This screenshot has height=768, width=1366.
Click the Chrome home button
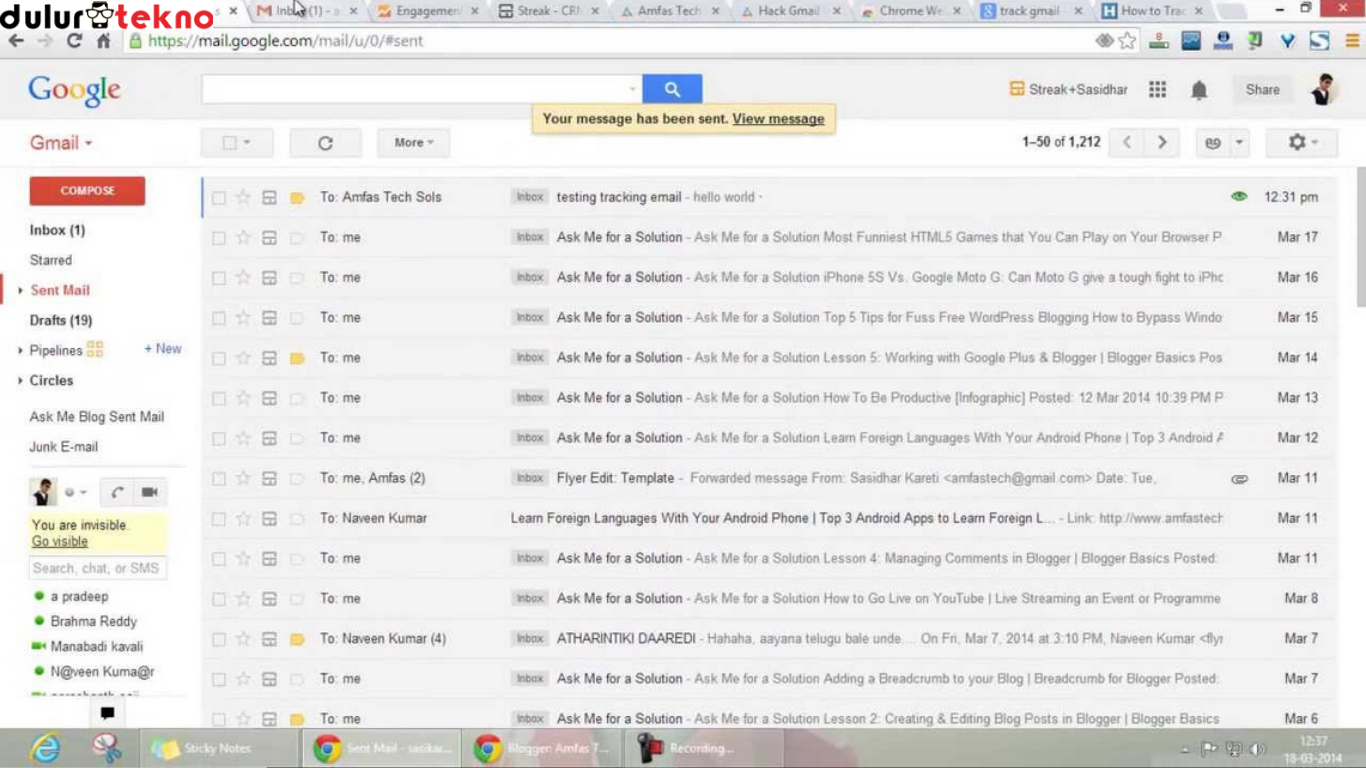(x=103, y=41)
